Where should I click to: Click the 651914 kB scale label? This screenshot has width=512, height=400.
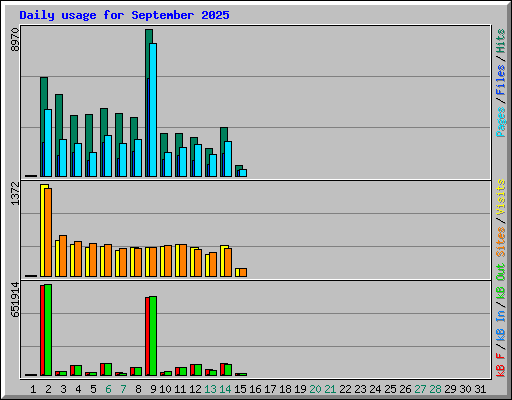15,300
